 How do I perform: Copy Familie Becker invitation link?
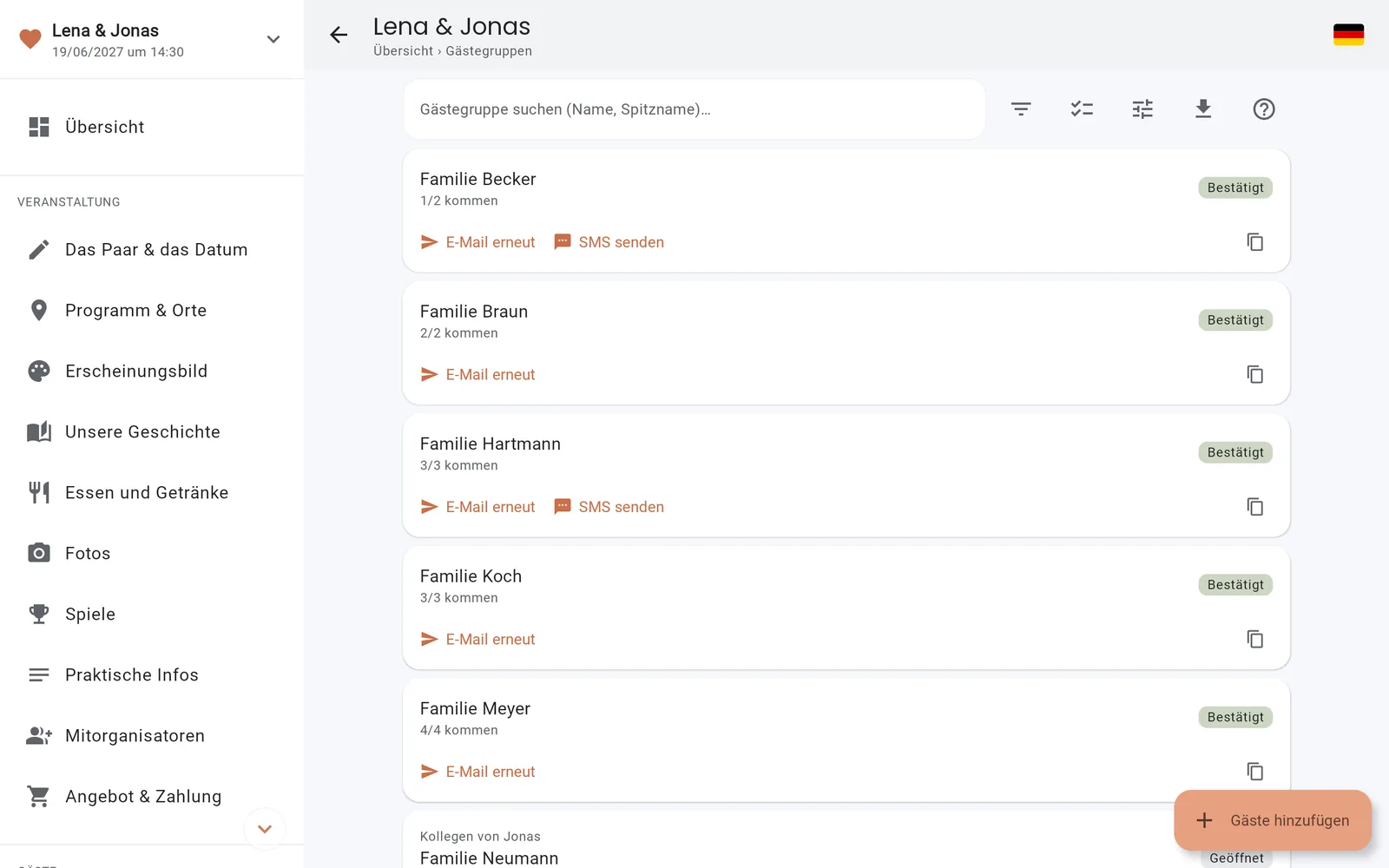(x=1255, y=242)
